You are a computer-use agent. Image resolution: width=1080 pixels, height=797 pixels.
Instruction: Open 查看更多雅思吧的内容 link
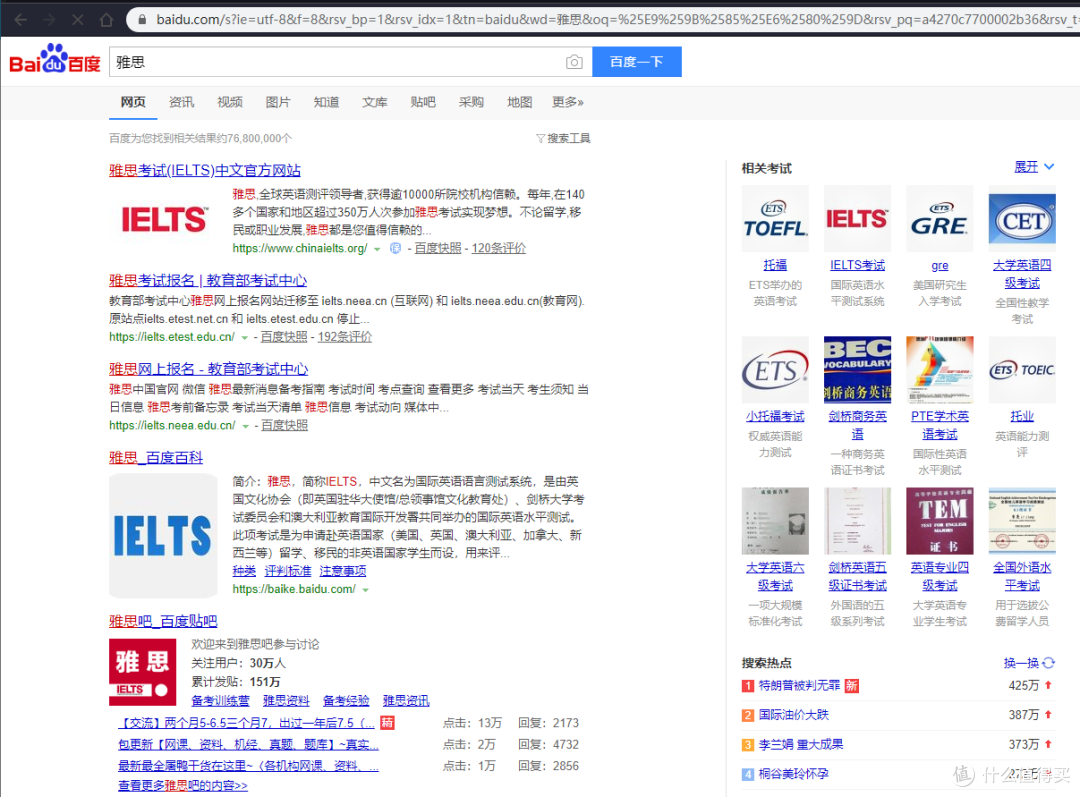coord(183,785)
